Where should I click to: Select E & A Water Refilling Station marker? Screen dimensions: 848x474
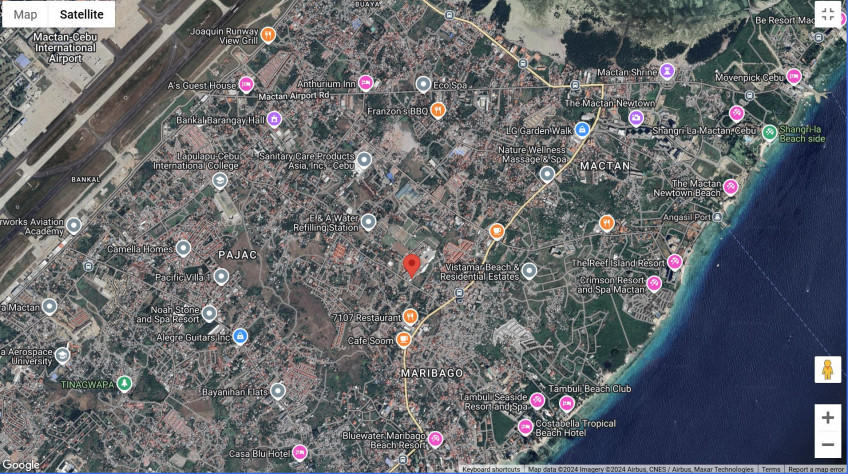(369, 222)
